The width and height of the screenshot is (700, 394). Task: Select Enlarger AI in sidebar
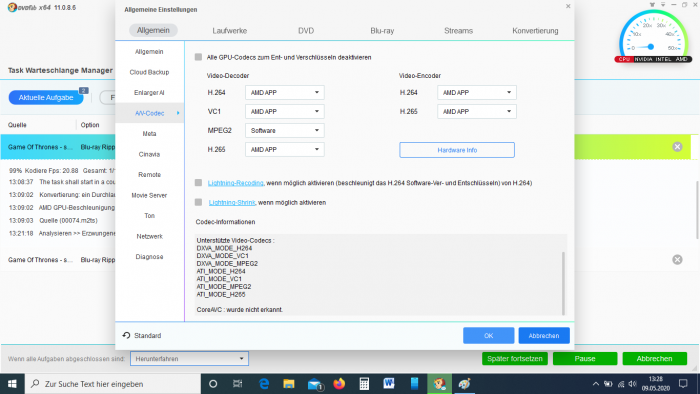[x=149, y=93]
